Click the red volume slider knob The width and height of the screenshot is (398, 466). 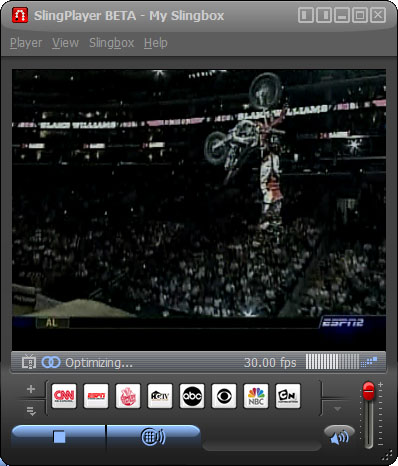pyautogui.click(x=369, y=391)
